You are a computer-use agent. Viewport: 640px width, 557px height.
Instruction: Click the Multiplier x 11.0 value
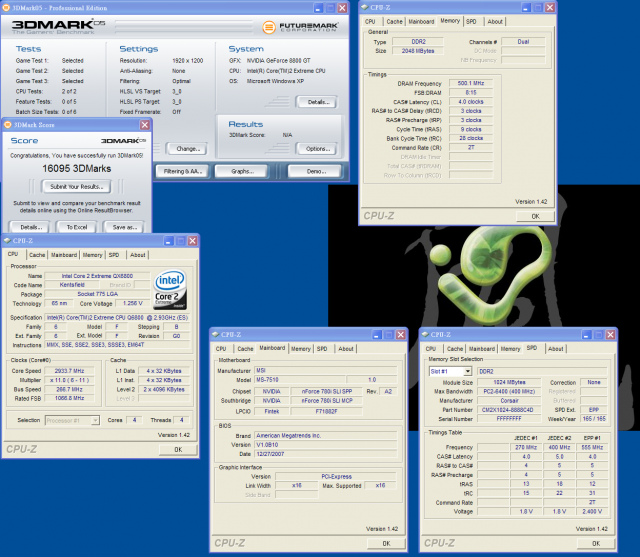[x=69, y=380]
